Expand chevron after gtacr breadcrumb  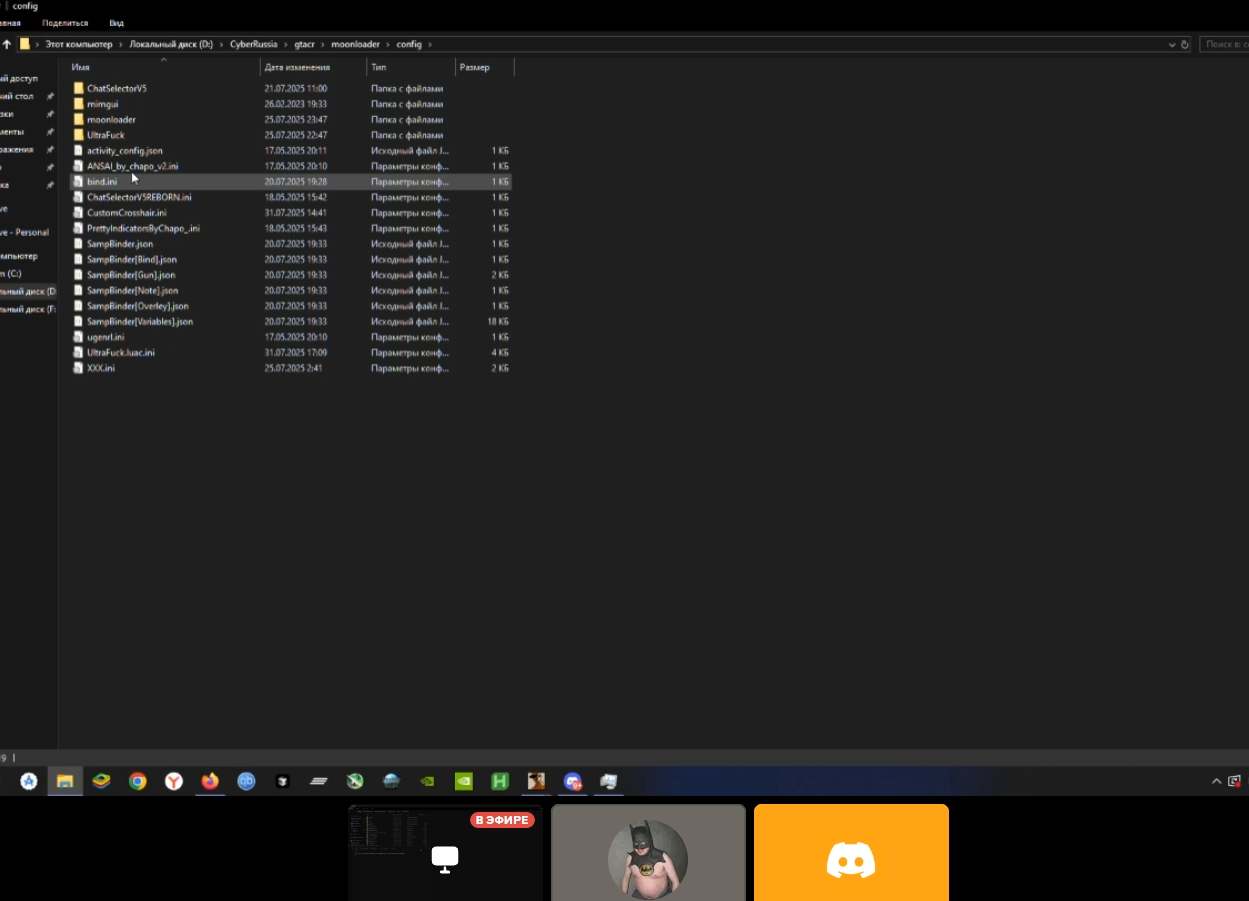(x=323, y=44)
